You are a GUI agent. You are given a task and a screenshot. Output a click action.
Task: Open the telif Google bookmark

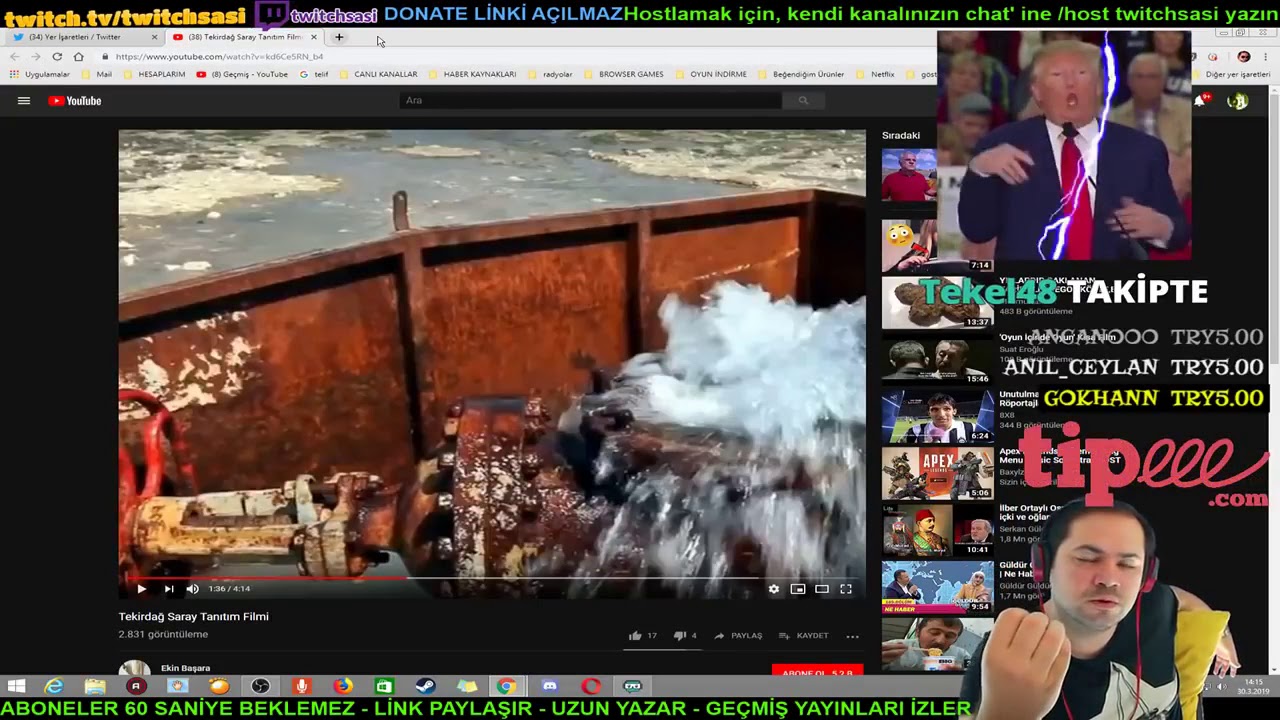[x=314, y=74]
